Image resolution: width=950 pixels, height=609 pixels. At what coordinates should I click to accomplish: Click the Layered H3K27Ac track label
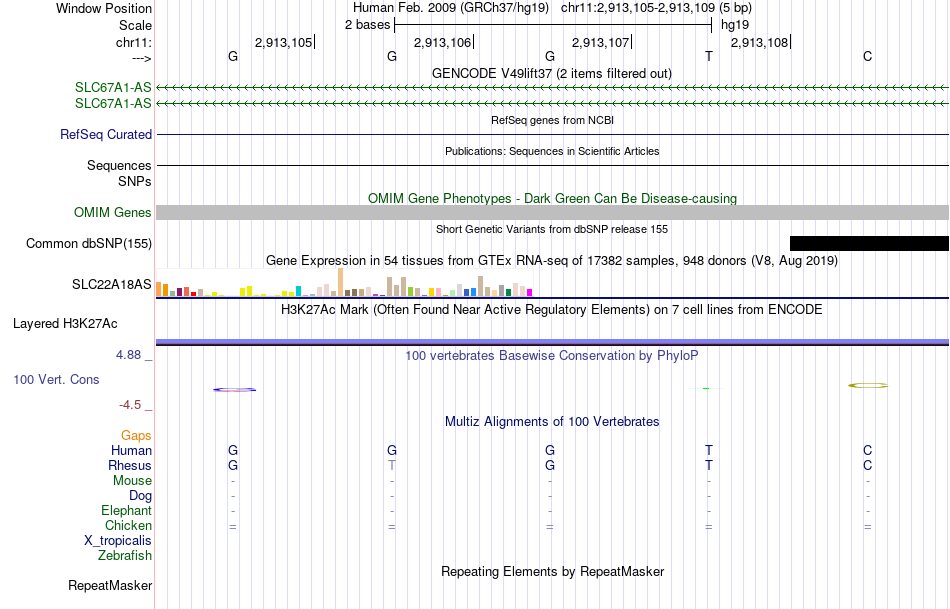click(x=65, y=324)
